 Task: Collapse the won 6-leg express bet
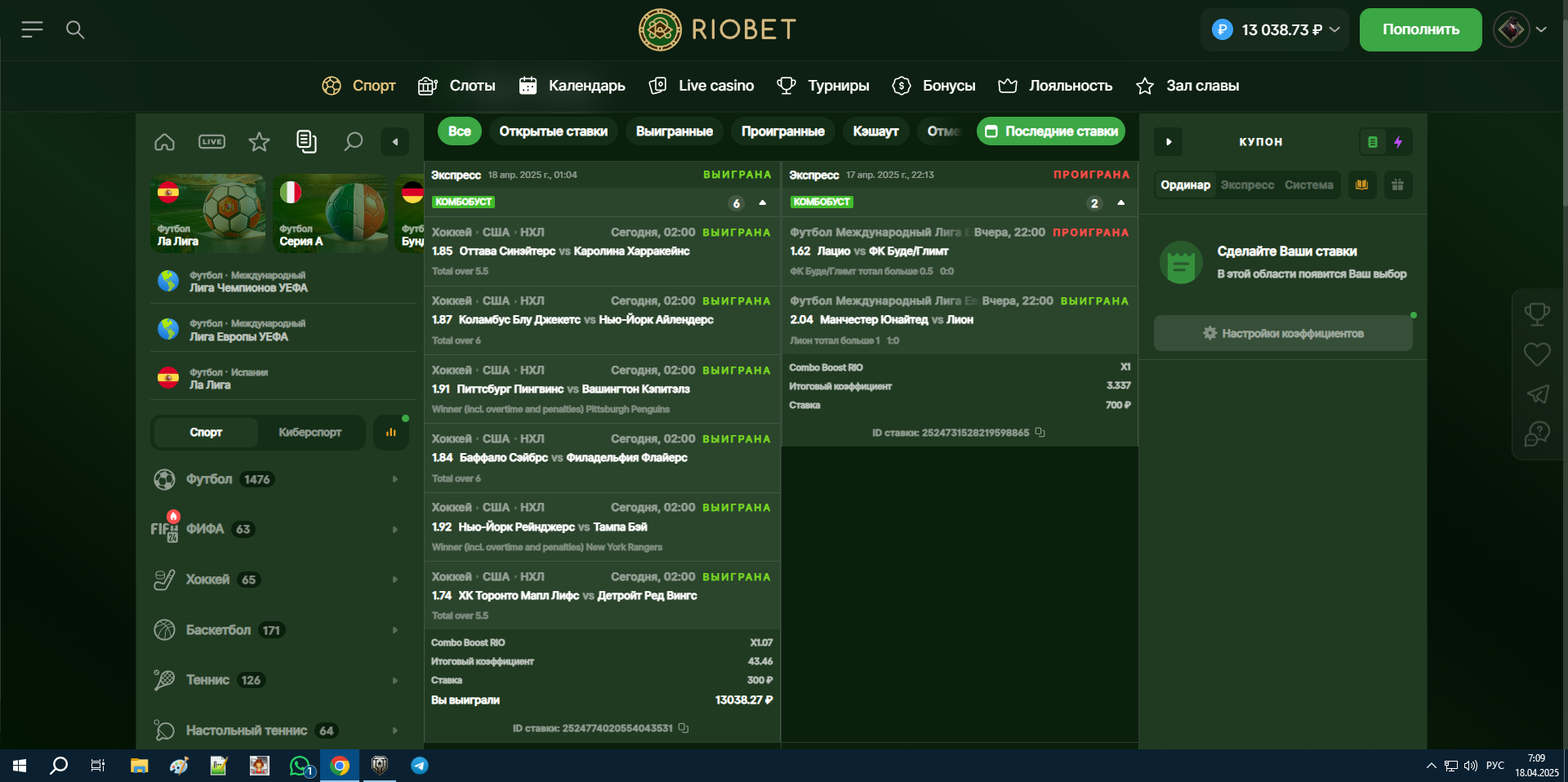pyautogui.click(x=763, y=202)
